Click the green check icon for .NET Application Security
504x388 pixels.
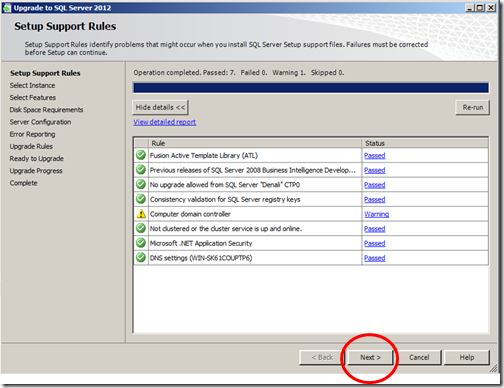point(141,243)
